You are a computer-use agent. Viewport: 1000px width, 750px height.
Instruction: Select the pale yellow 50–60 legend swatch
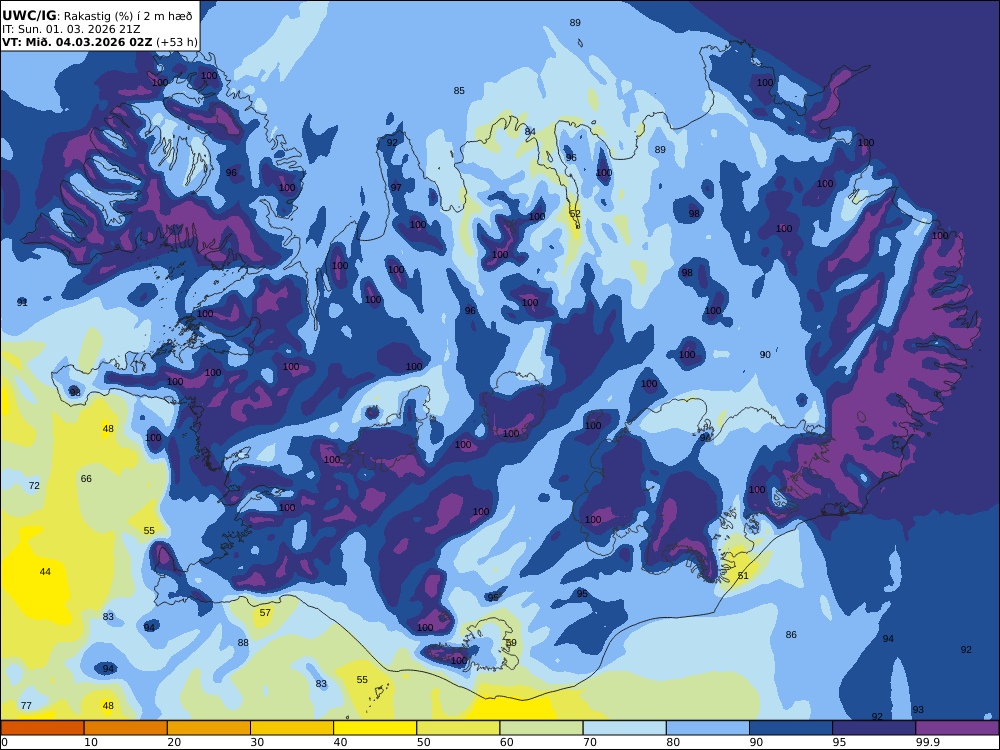[458, 728]
